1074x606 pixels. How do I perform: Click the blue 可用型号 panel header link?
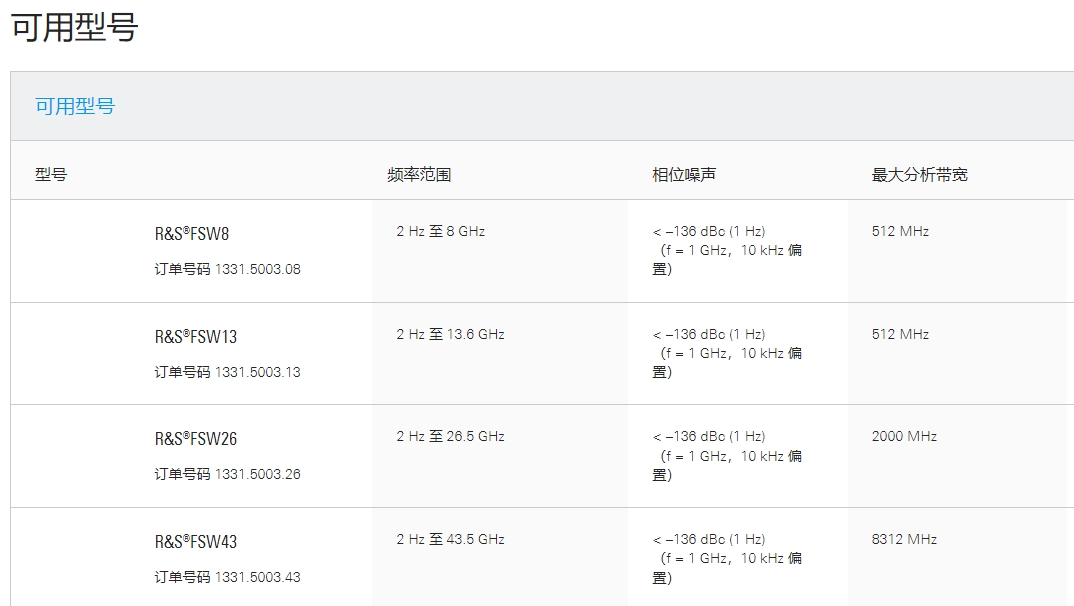[x=75, y=106]
